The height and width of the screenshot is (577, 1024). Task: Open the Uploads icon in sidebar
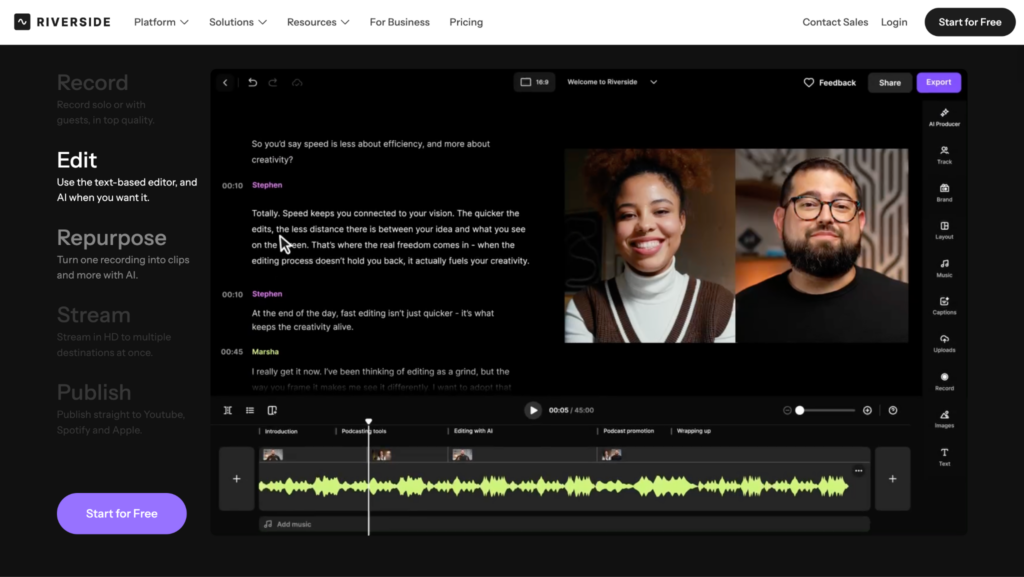click(944, 343)
